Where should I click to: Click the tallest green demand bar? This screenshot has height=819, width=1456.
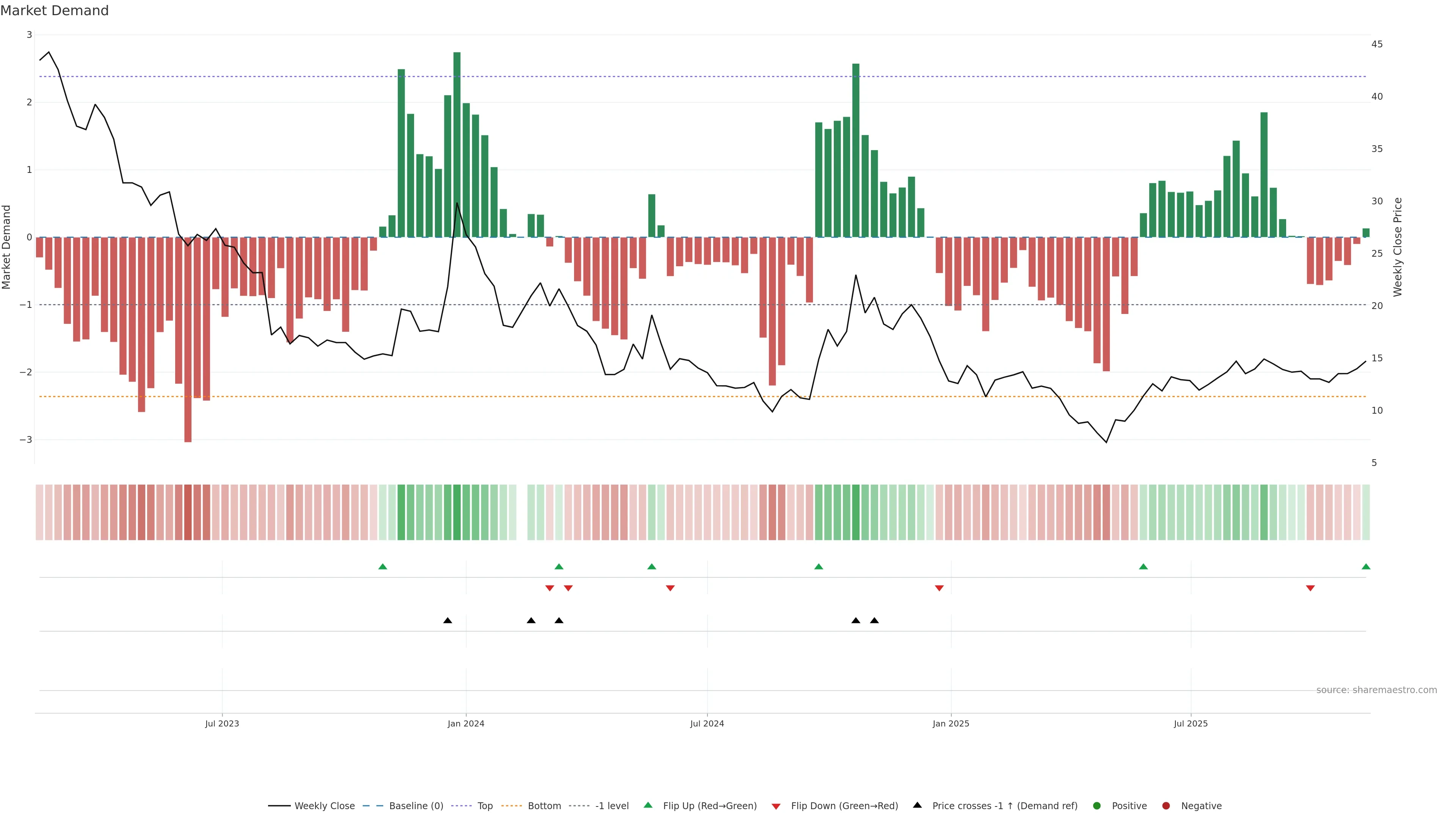click(457, 141)
